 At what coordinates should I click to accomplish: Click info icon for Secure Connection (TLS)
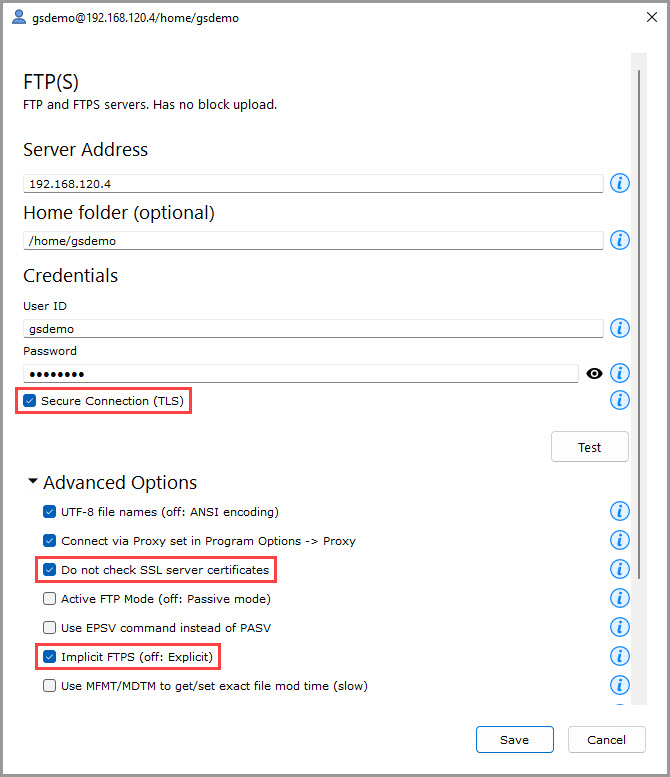(x=620, y=400)
